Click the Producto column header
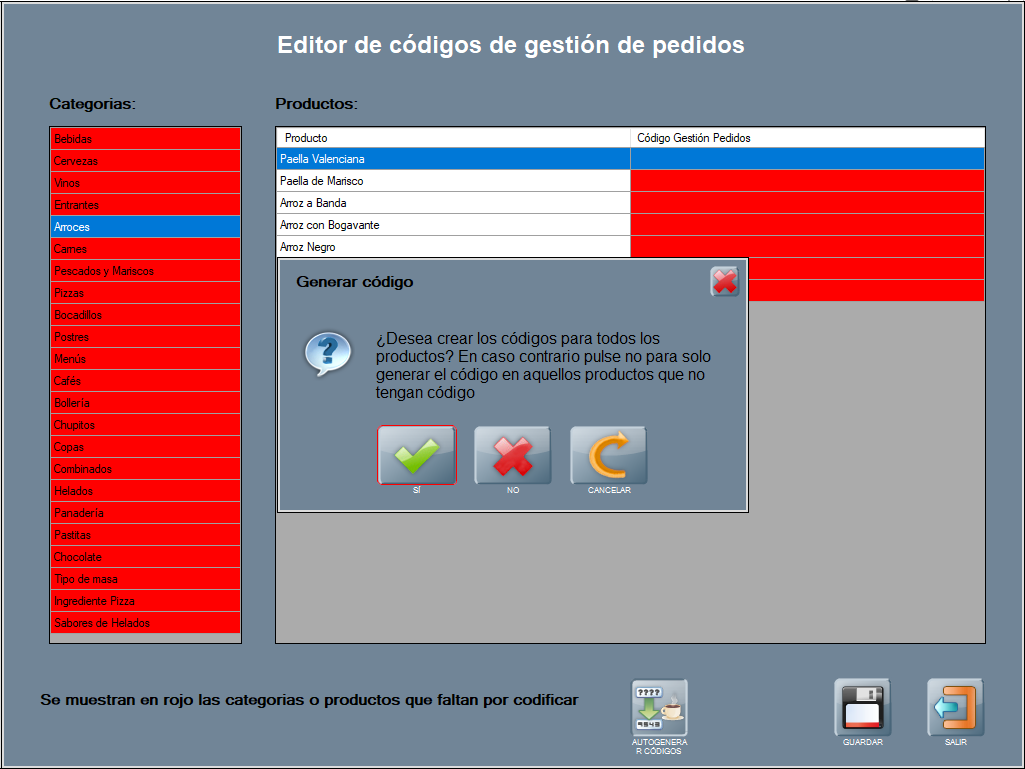This screenshot has width=1025, height=769. (453, 137)
